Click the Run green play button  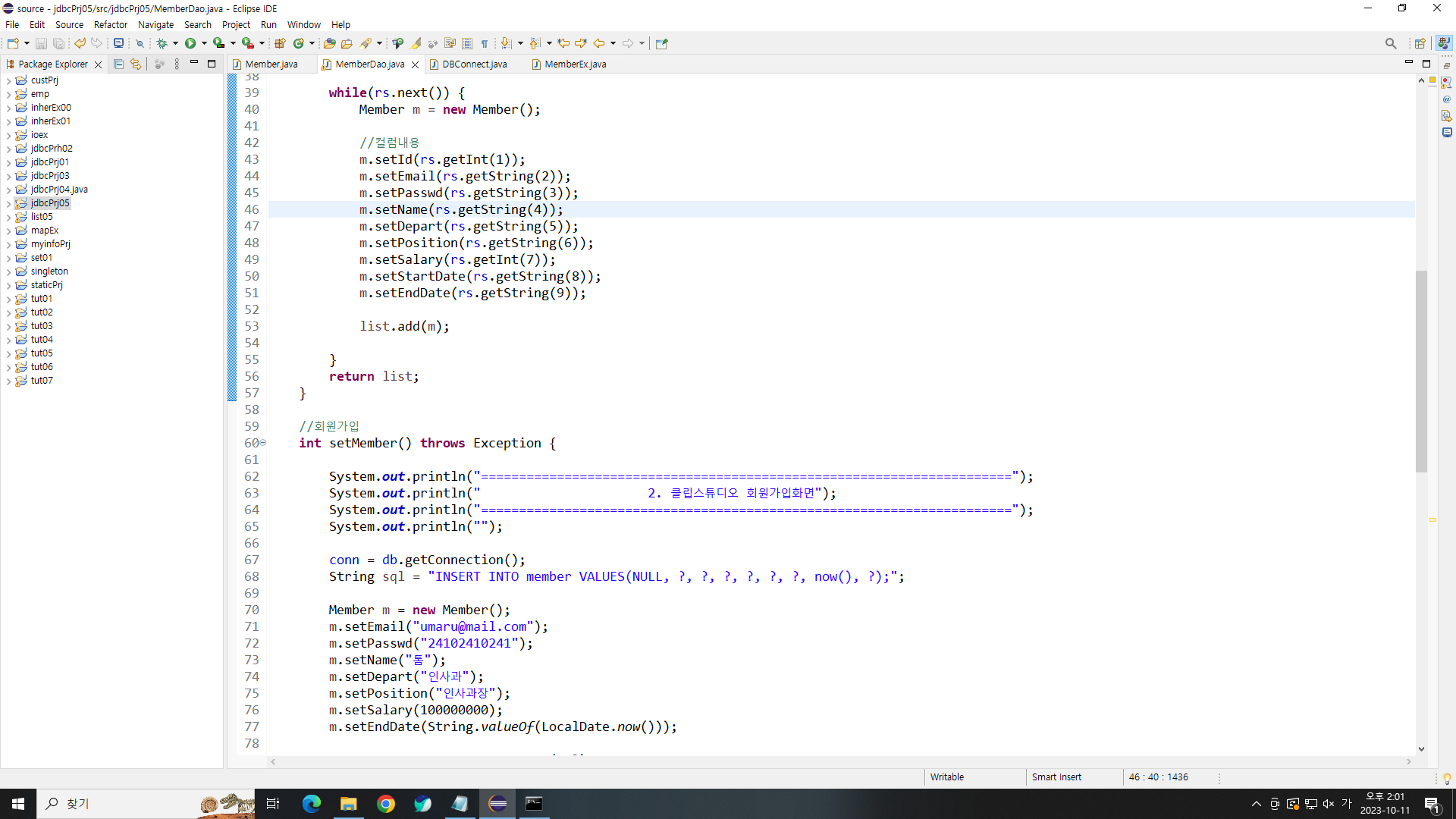[190, 43]
